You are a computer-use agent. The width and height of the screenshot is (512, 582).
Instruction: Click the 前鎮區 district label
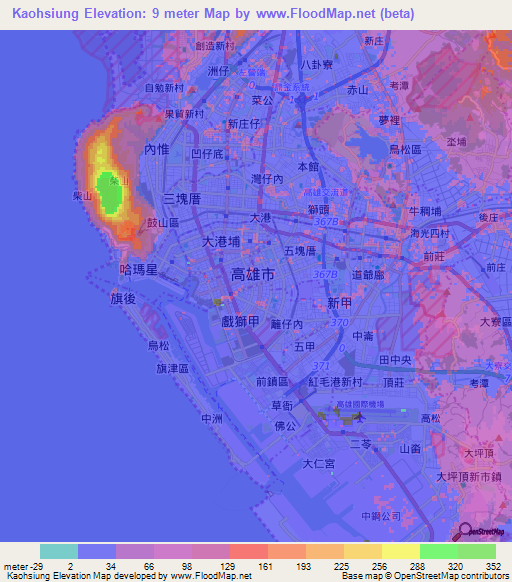tap(272, 382)
